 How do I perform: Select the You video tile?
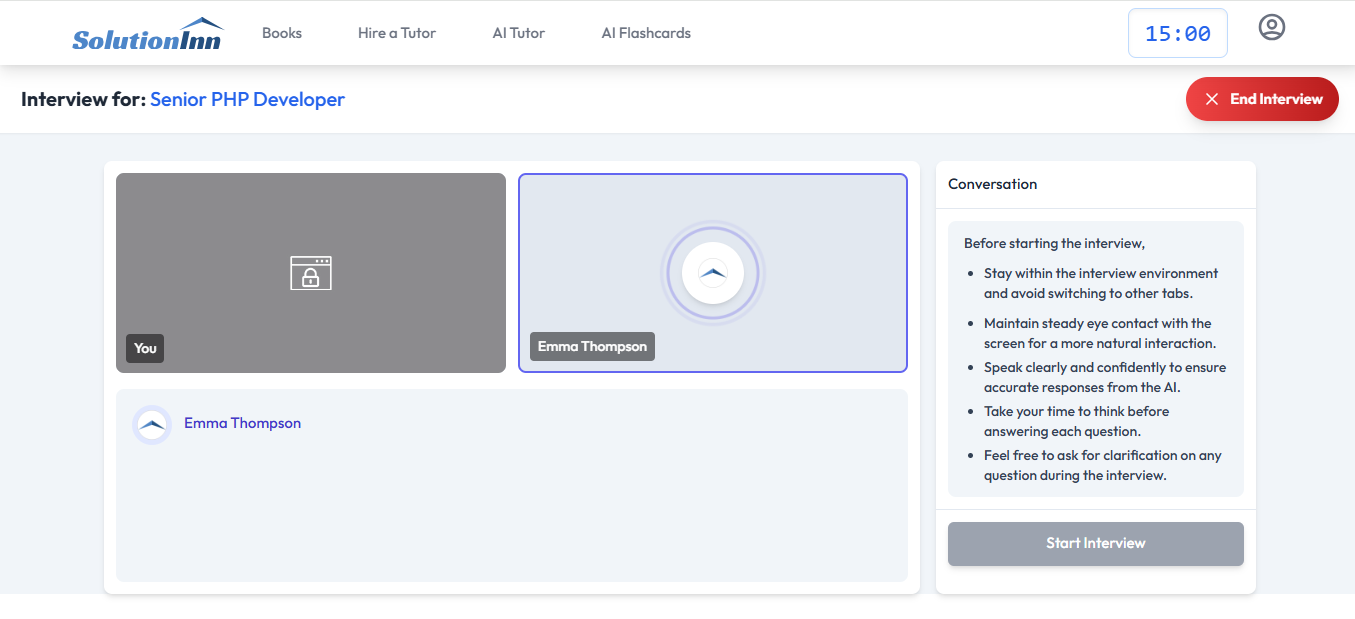tap(311, 273)
